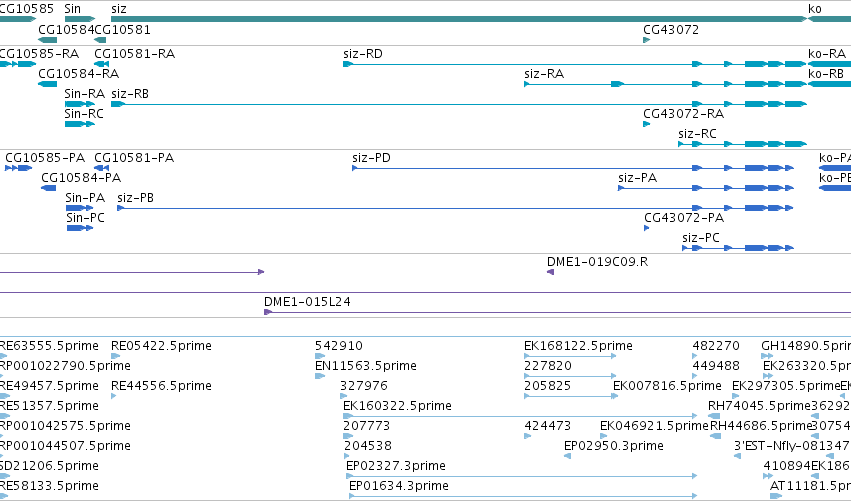Select protein siz-PC

pos(701,238)
